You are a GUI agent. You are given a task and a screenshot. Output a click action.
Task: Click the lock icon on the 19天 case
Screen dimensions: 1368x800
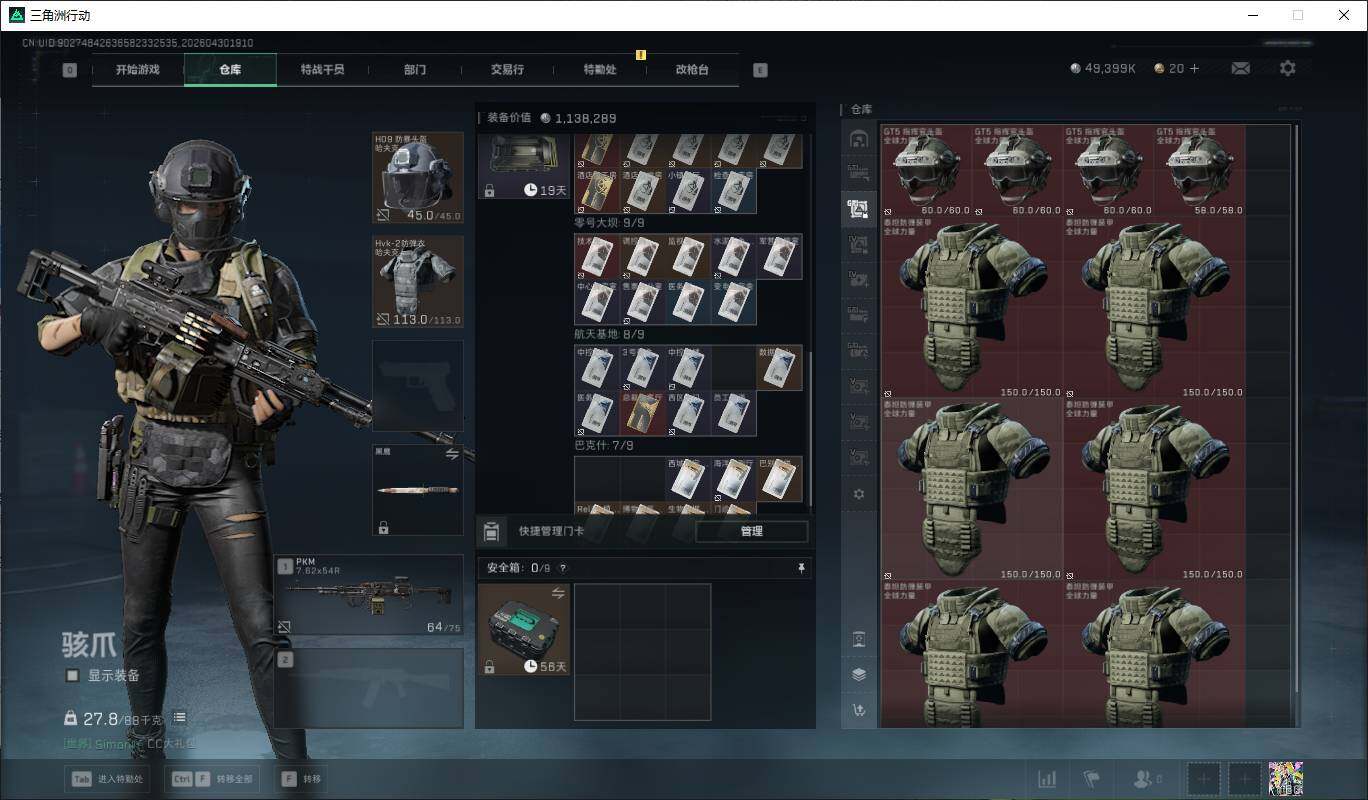coord(489,190)
